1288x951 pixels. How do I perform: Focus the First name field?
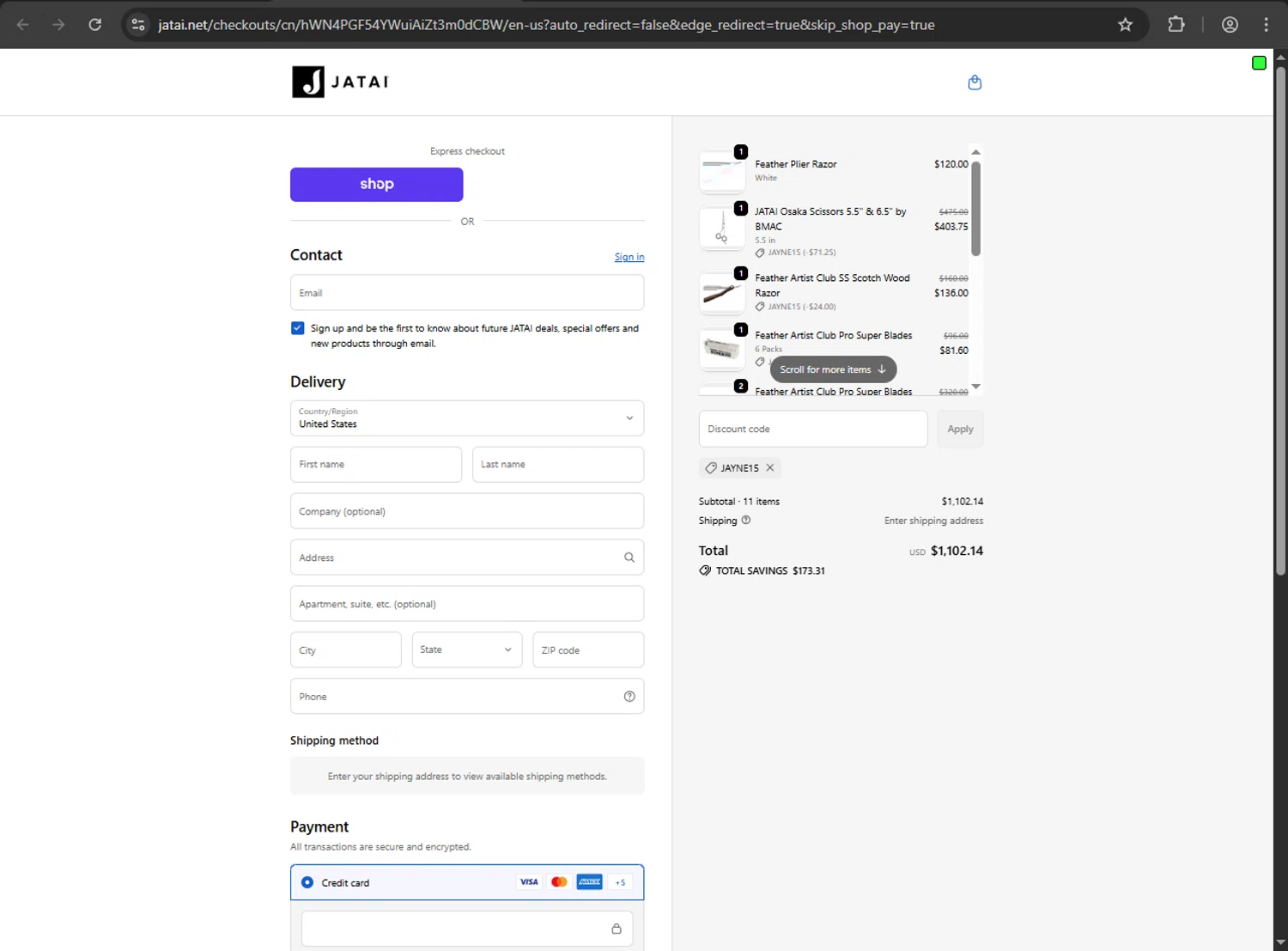click(376, 465)
